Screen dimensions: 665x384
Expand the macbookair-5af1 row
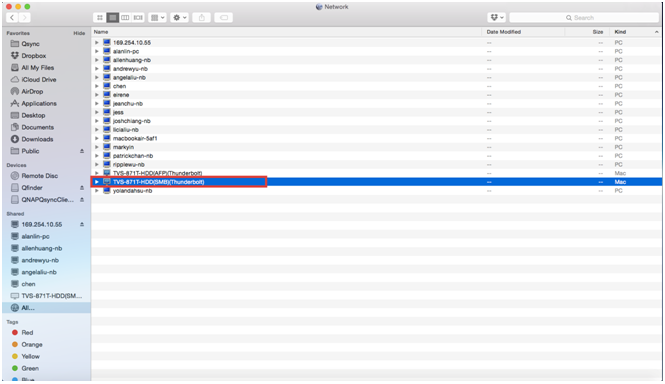(97, 138)
